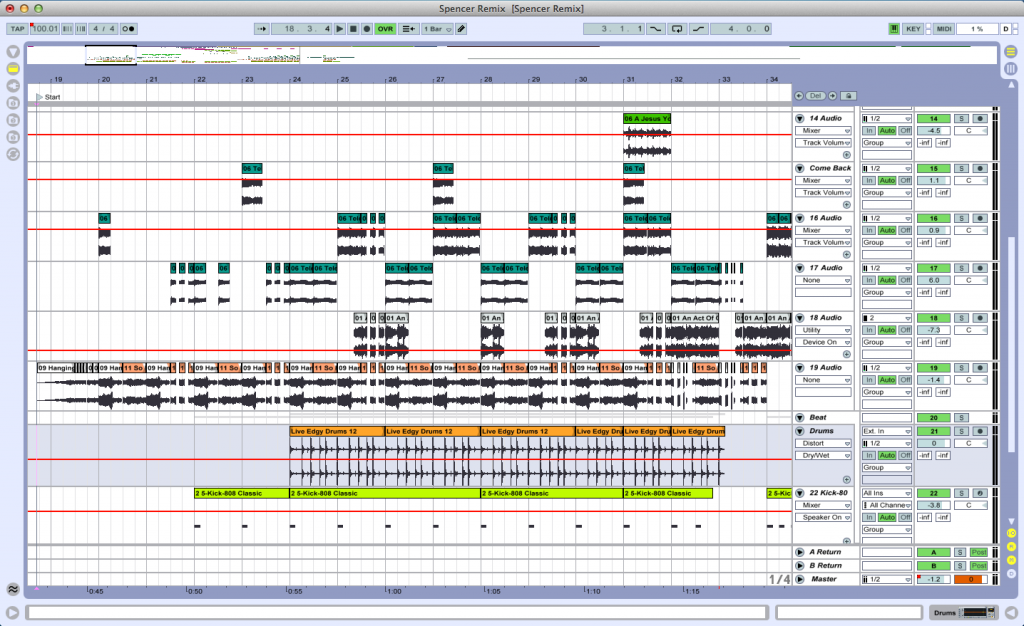
Task: Click the Back to Arrangement button
Action: (409, 29)
